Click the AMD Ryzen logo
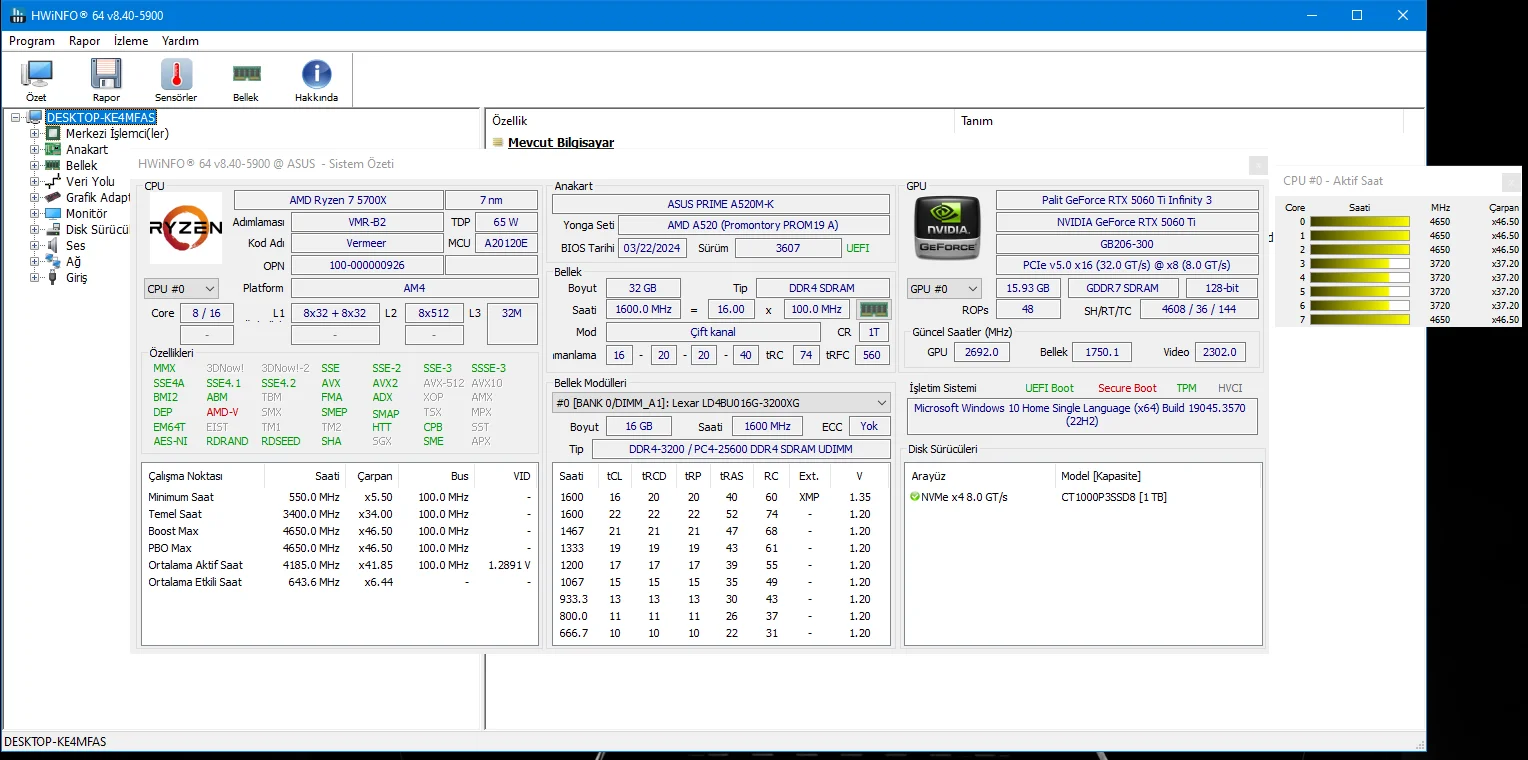 point(186,228)
